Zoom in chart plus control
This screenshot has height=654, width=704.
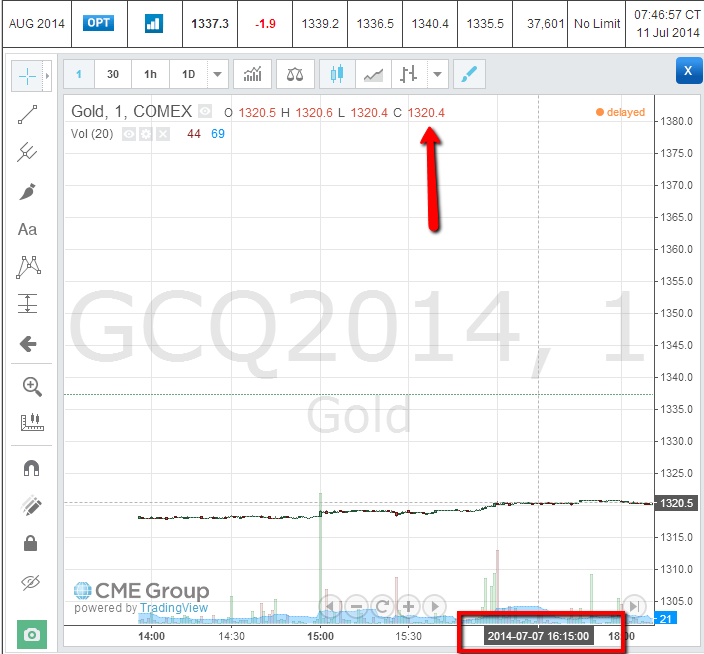click(x=409, y=607)
